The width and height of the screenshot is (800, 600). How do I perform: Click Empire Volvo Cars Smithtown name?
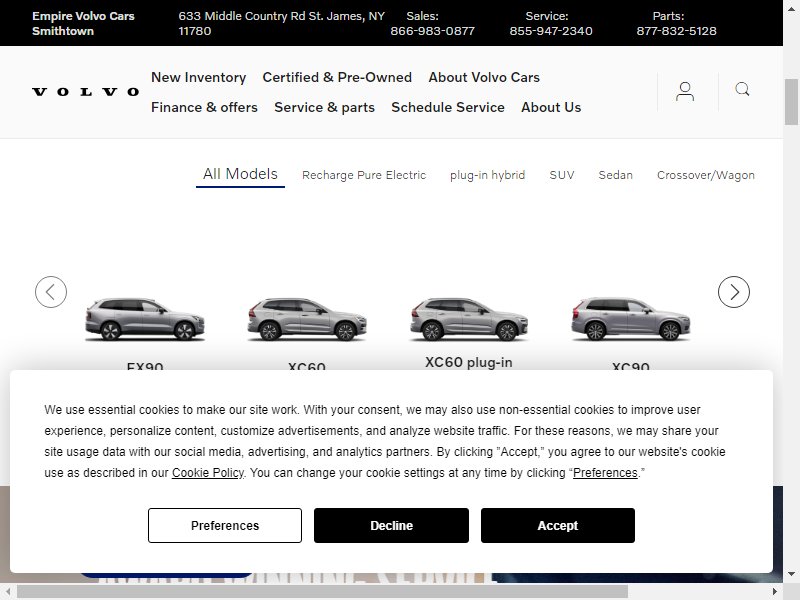[83, 23]
